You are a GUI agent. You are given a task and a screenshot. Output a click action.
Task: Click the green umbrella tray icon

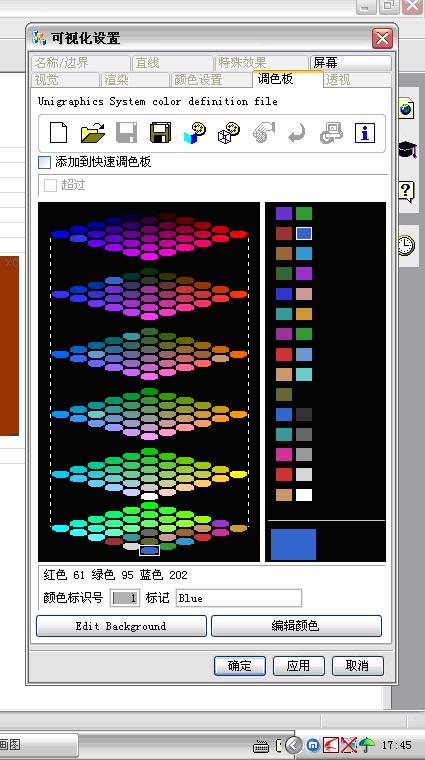pyautogui.click(x=367, y=745)
